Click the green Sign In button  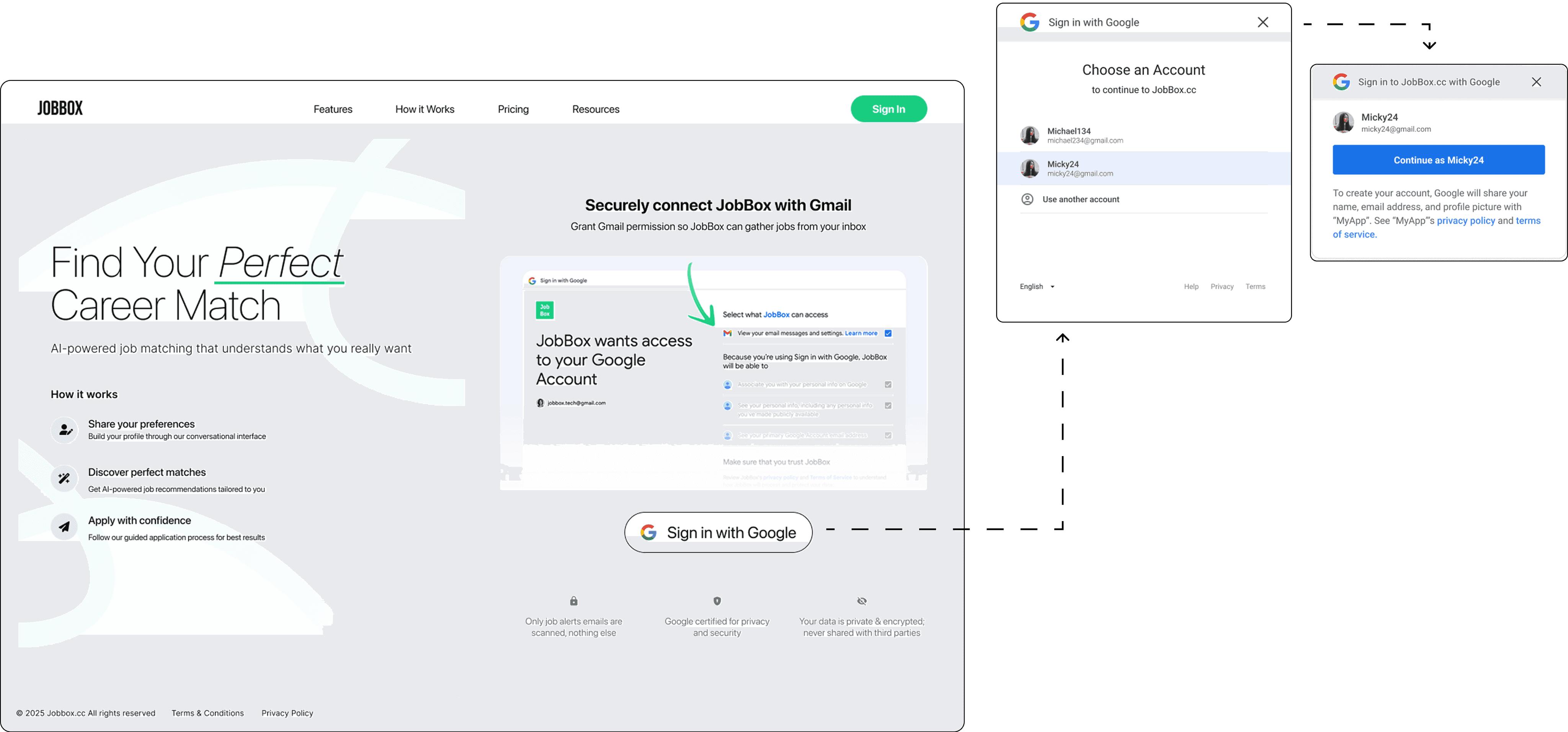coord(889,109)
